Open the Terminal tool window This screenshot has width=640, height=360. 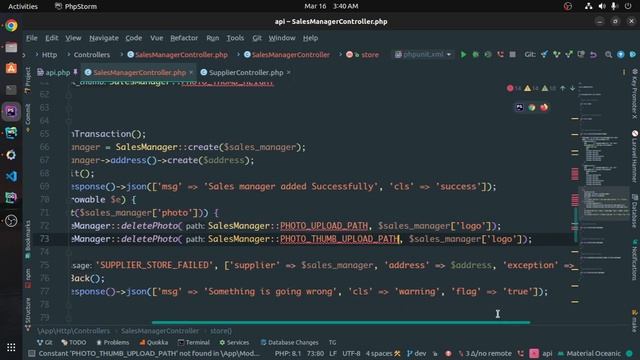coord(194,342)
